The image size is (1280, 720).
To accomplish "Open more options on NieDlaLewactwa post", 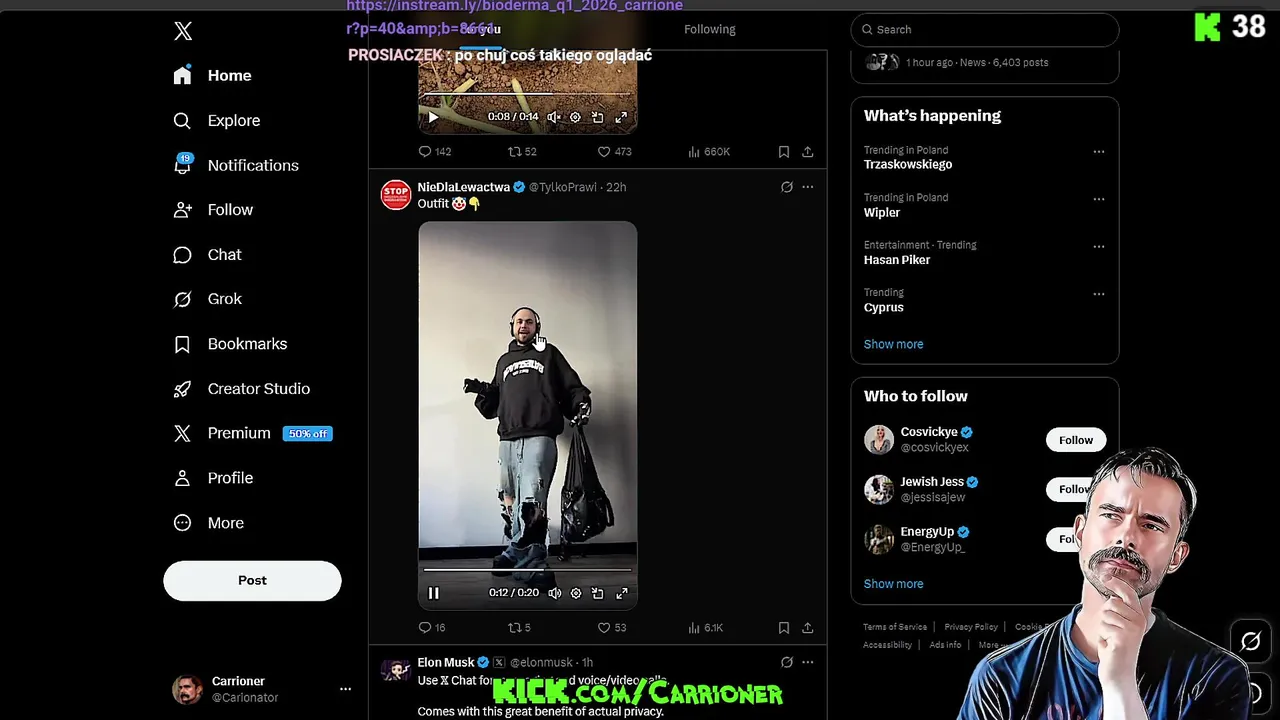I will 808,187.
